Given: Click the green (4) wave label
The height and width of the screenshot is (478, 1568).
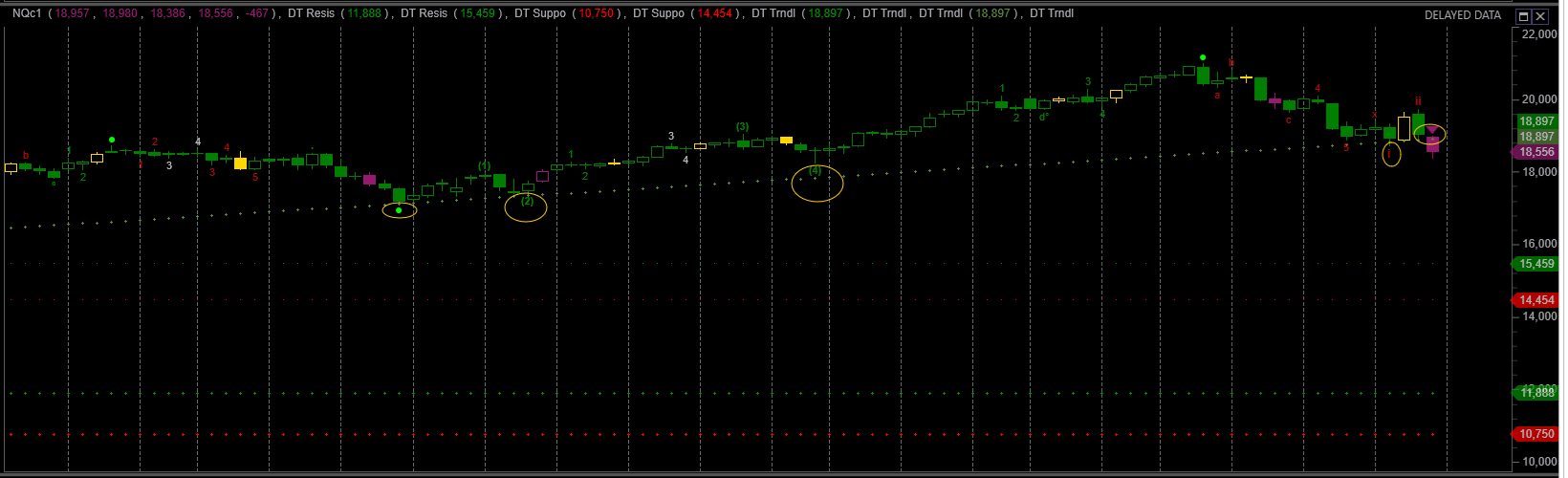Looking at the screenshot, I should click(815, 170).
